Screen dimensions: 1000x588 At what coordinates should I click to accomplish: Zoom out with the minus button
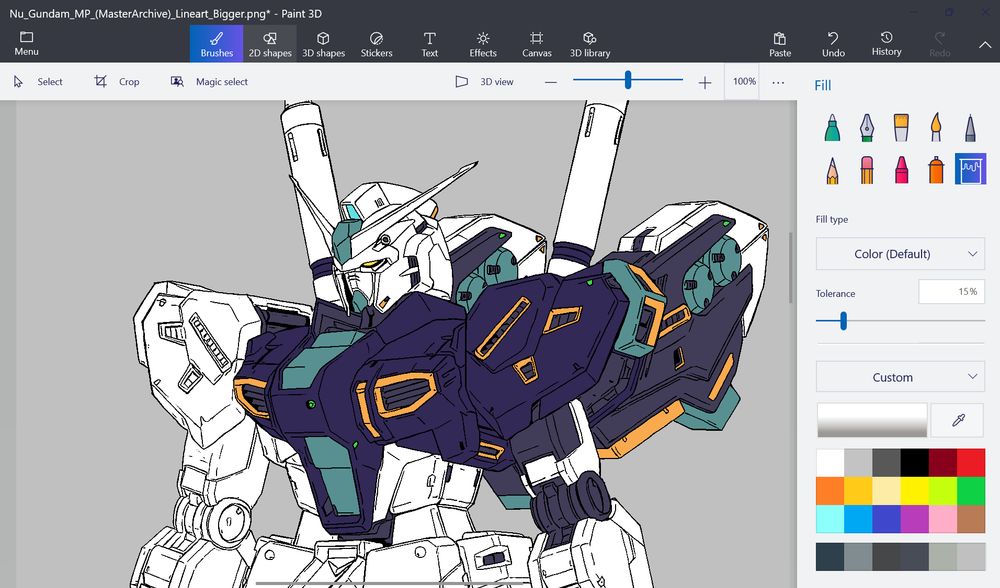click(551, 82)
